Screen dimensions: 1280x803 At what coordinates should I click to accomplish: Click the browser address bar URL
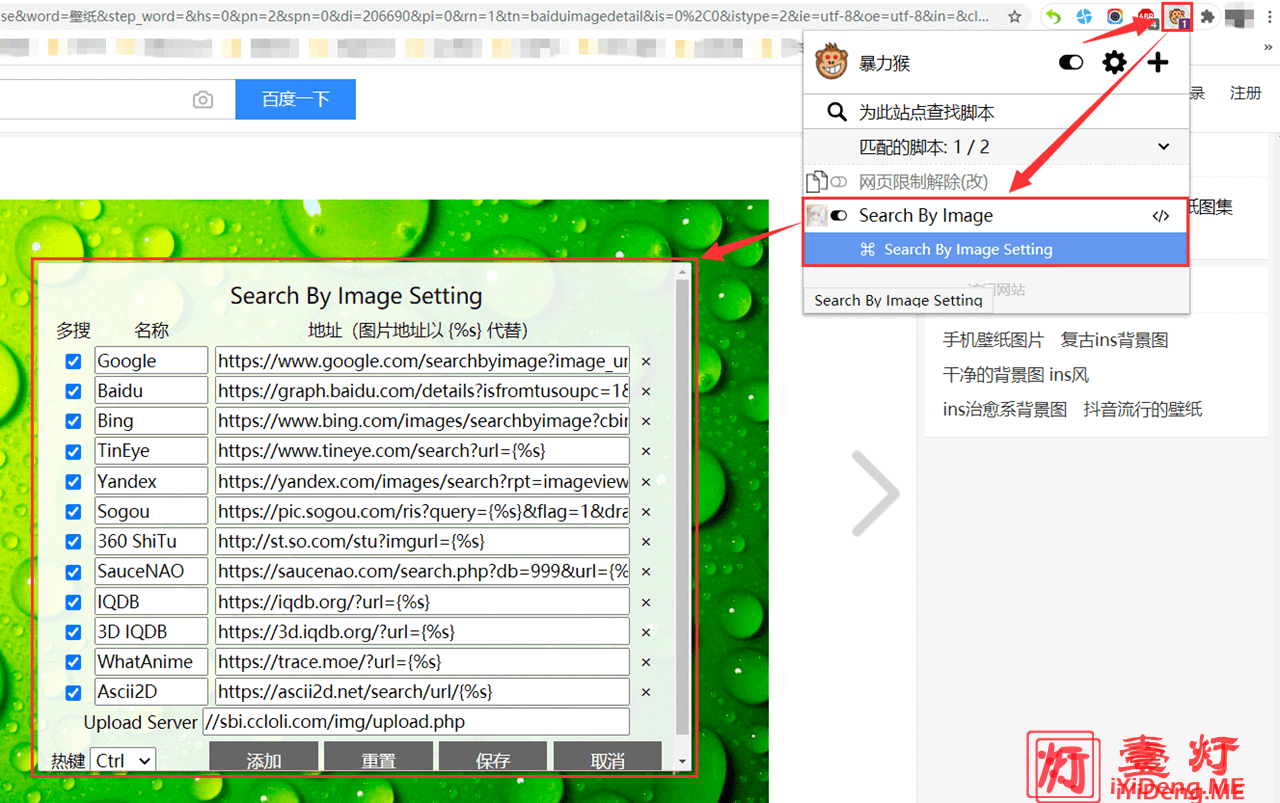tap(496, 17)
